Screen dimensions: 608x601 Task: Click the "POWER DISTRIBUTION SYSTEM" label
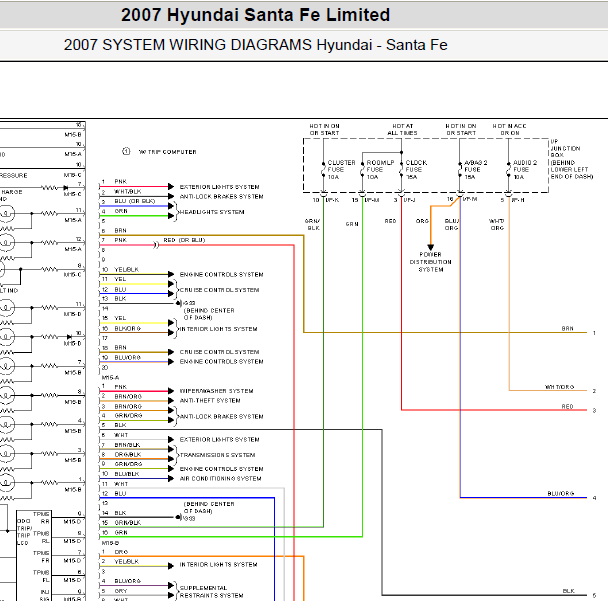(x=430, y=262)
